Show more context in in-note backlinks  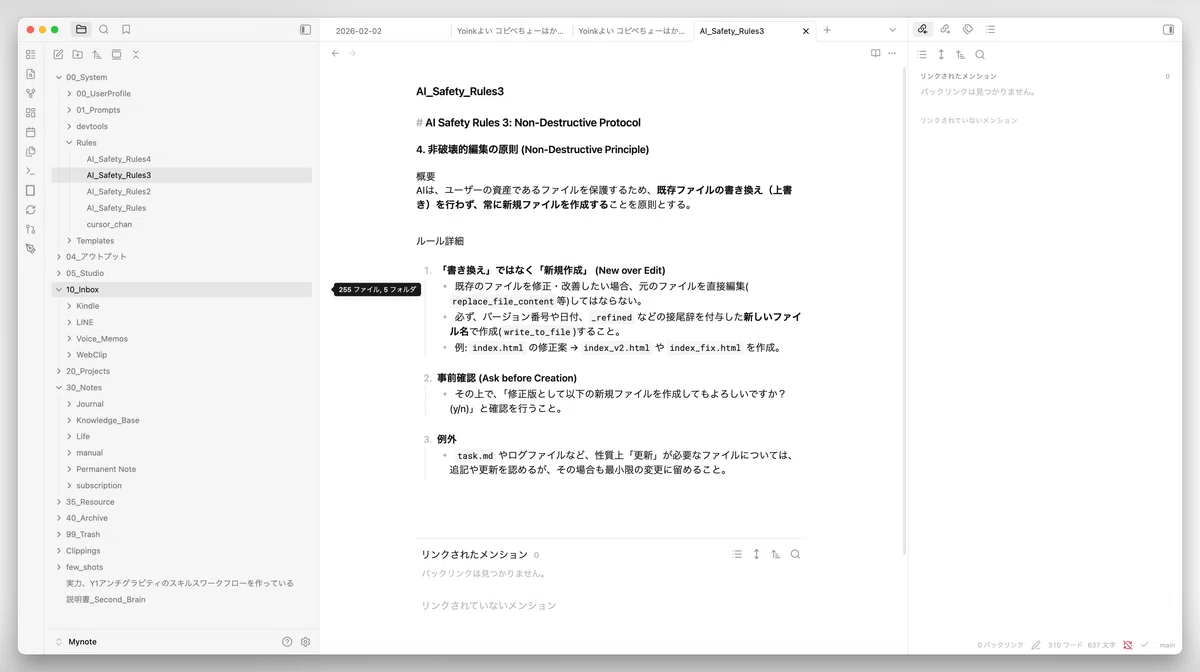pyautogui.click(x=756, y=554)
